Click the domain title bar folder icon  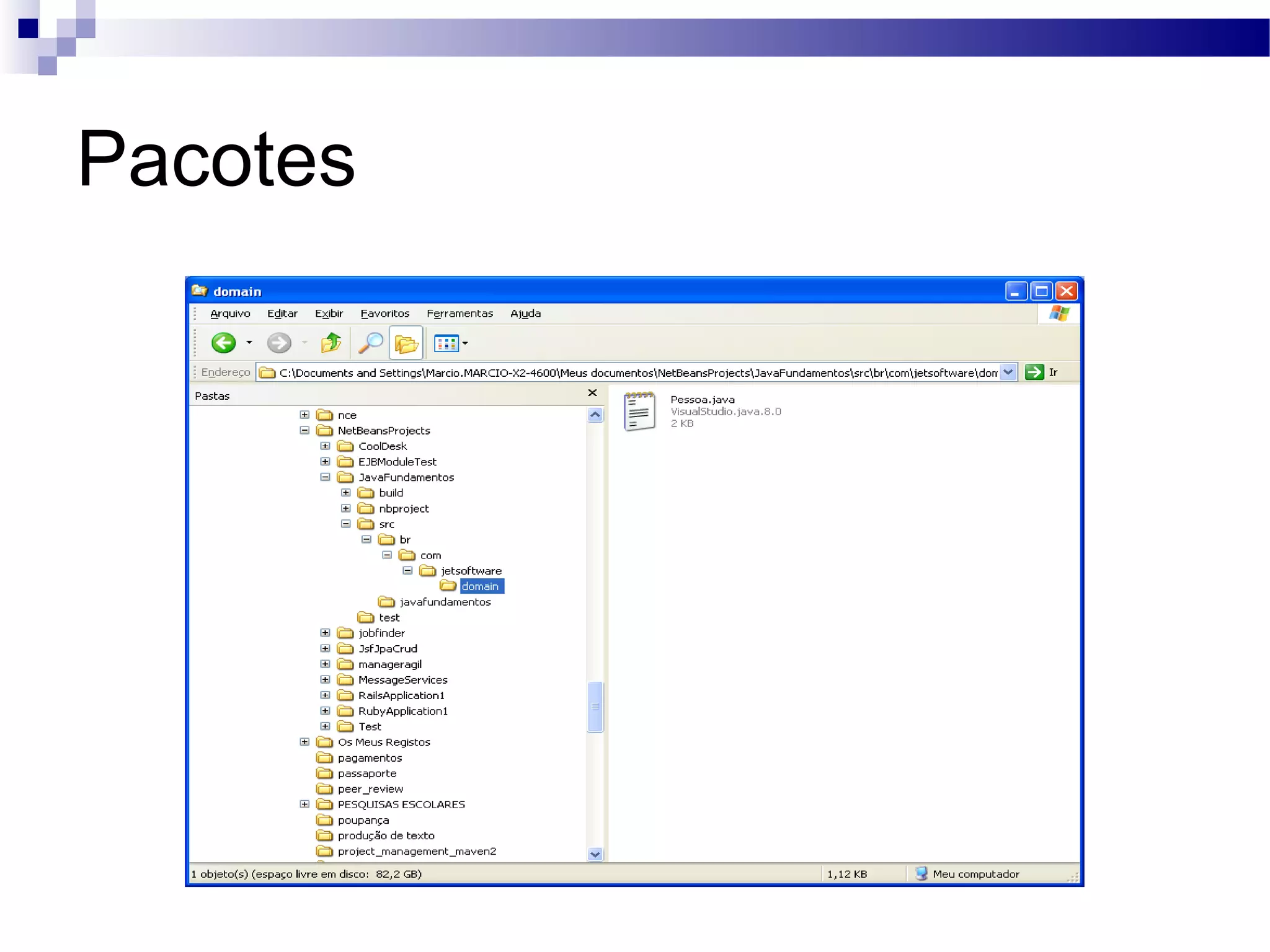click(x=200, y=291)
